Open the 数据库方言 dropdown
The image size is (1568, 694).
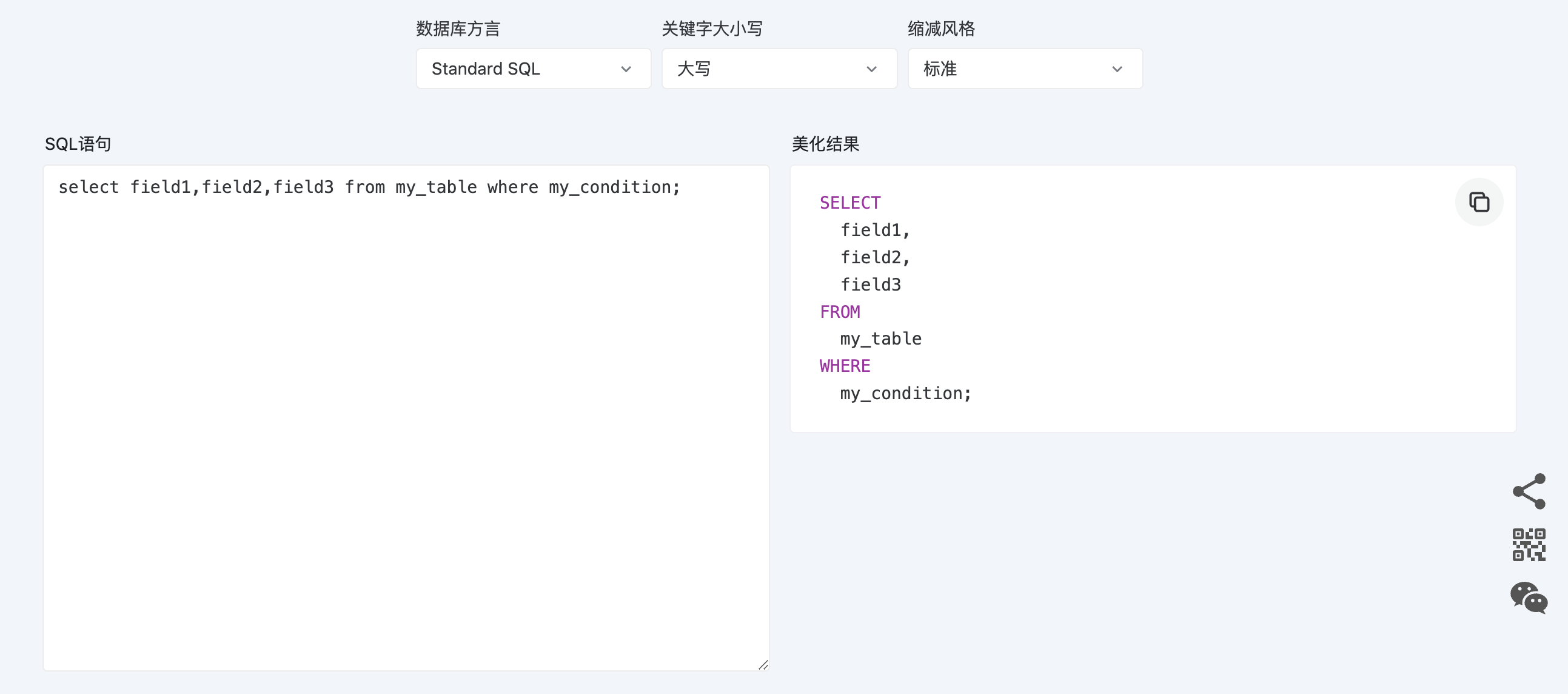pos(532,68)
